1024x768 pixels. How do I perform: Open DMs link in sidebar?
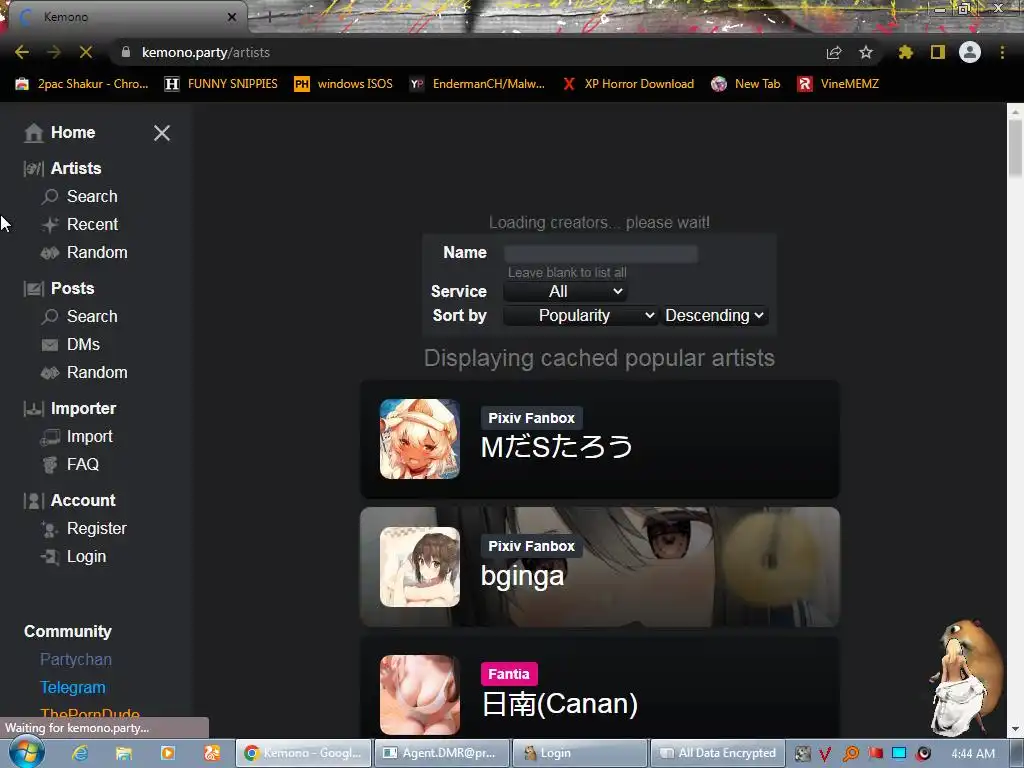pos(83,345)
